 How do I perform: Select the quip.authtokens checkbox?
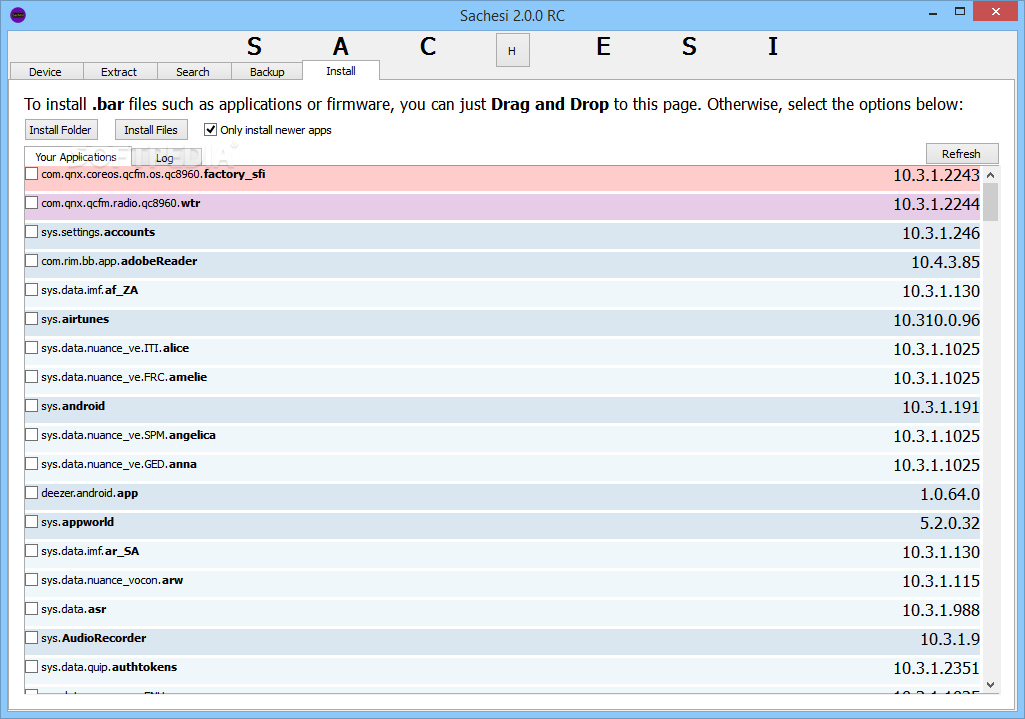click(31, 666)
